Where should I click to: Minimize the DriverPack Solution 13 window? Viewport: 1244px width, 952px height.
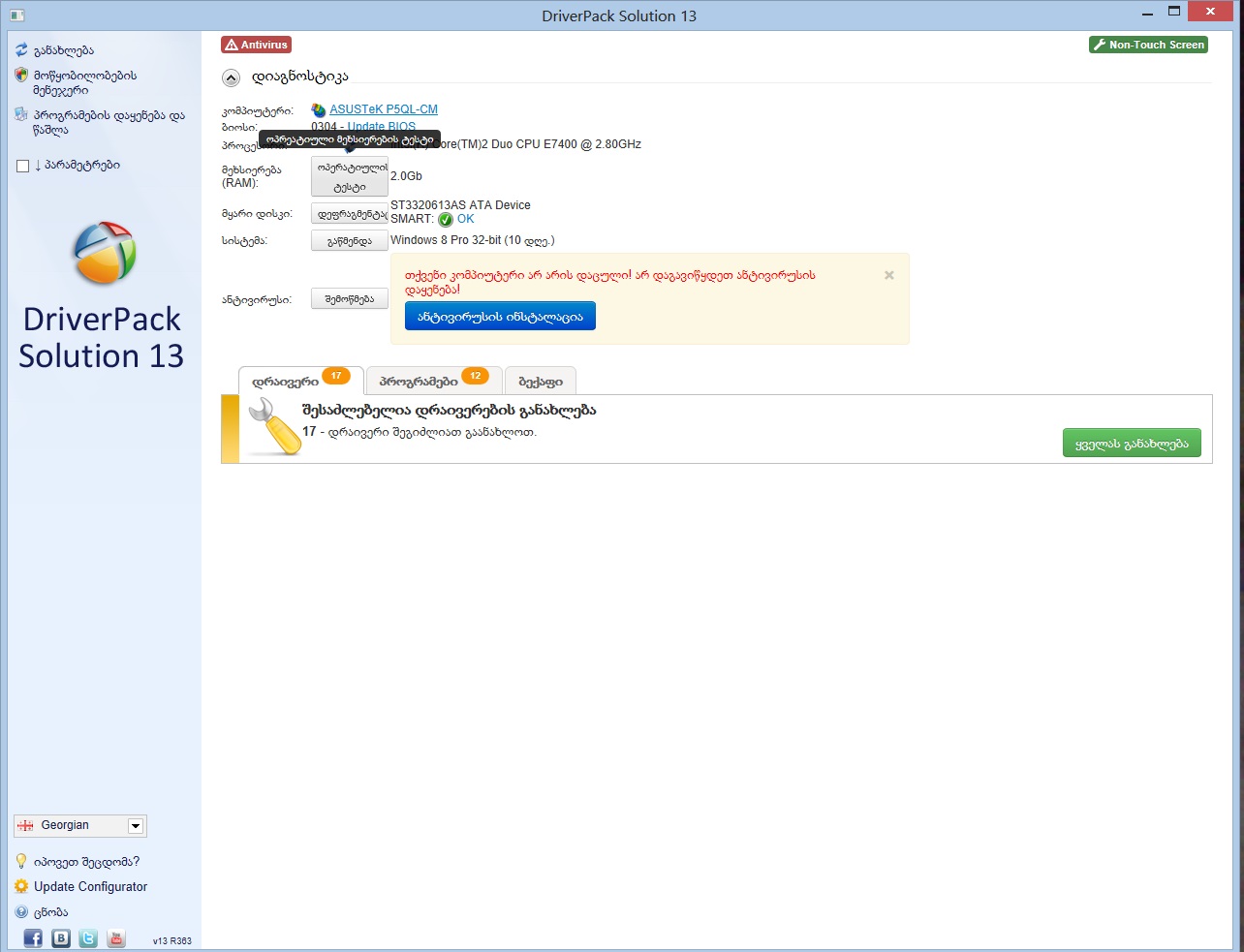(1148, 14)
